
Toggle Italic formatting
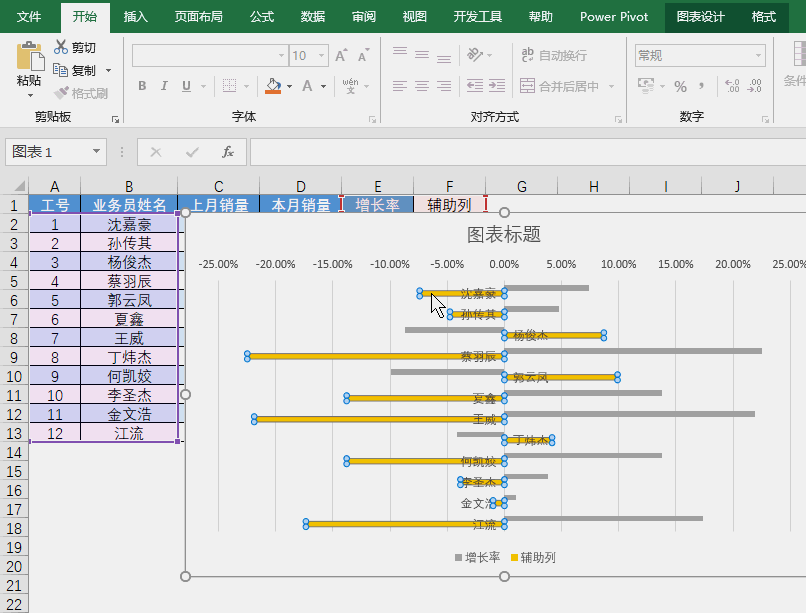coord(164,86)
